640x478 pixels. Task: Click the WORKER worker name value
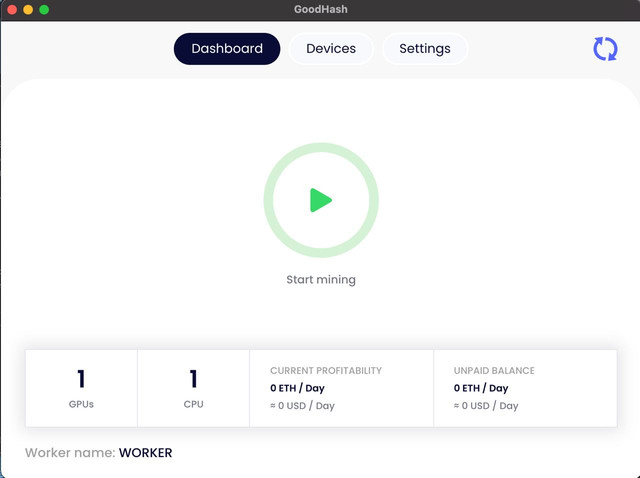(145, 453)
